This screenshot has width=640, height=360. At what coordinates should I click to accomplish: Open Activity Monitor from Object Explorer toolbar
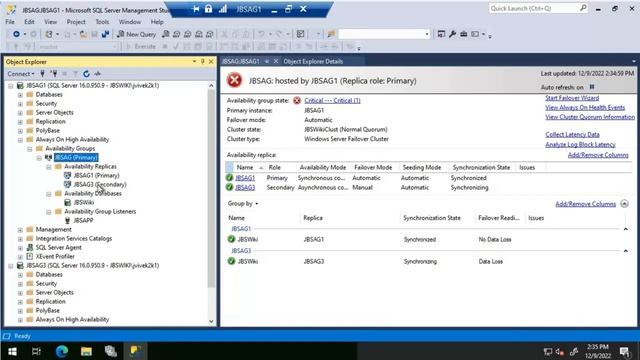[98, 74]
